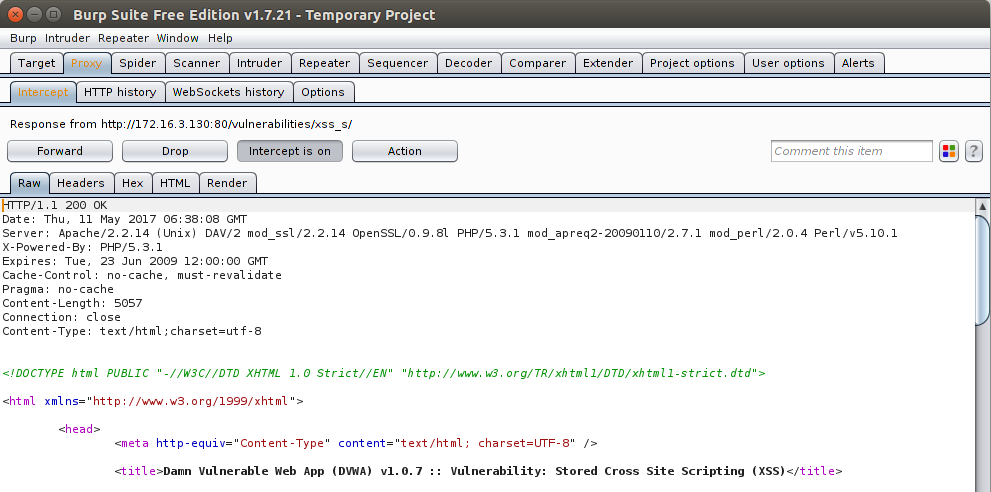
Task: Open the Intruder menu in the menu bar
Action: coord(67,38)
